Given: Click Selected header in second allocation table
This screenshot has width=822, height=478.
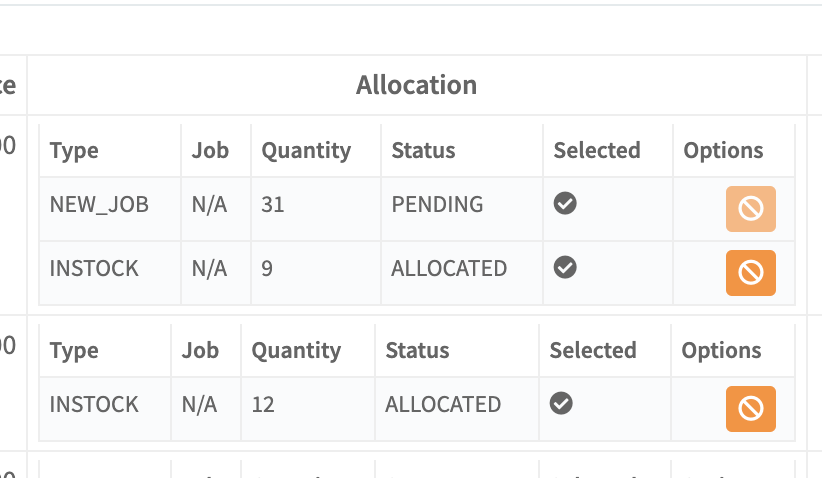Looking at the screenshot, I should coord(593,351).
